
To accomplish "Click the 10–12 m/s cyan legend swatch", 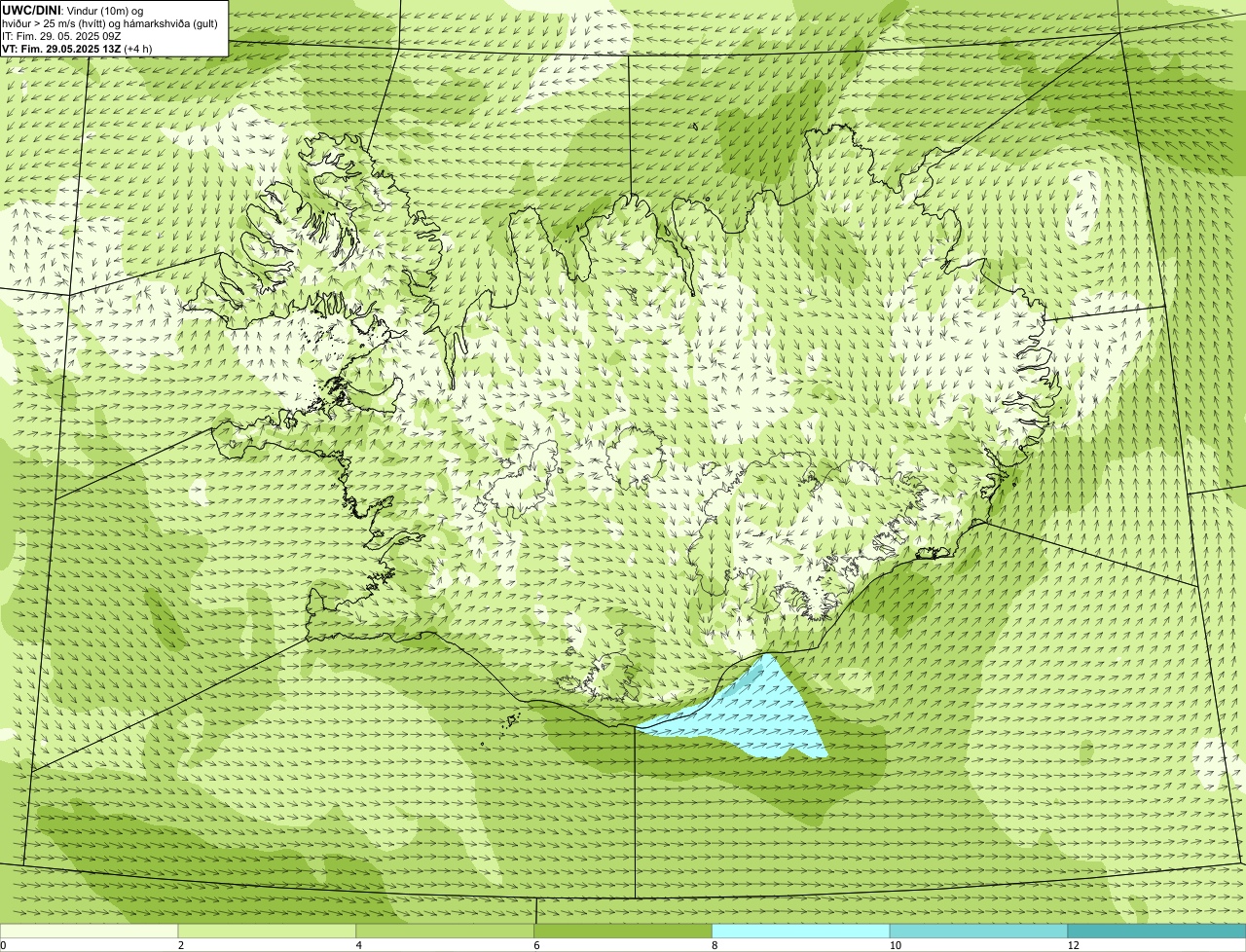I will pos(978,932).
